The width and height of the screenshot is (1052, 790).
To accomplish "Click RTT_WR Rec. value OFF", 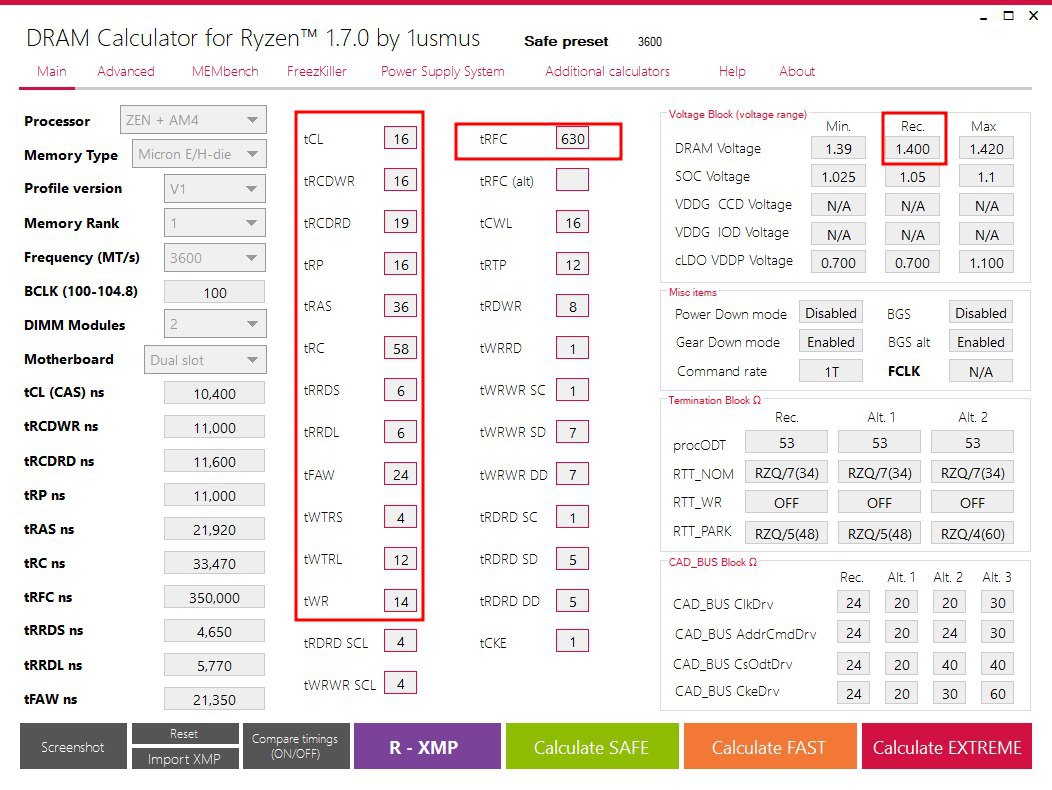I will click(786, 503).
